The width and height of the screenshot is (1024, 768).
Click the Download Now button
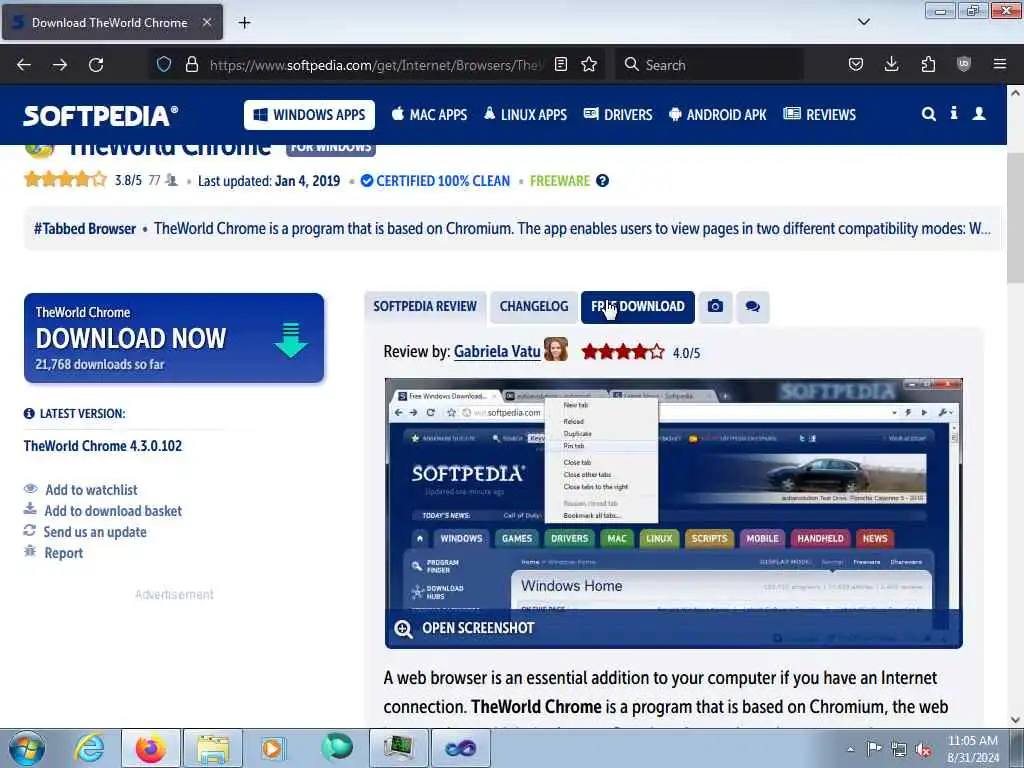pos(174,338)
